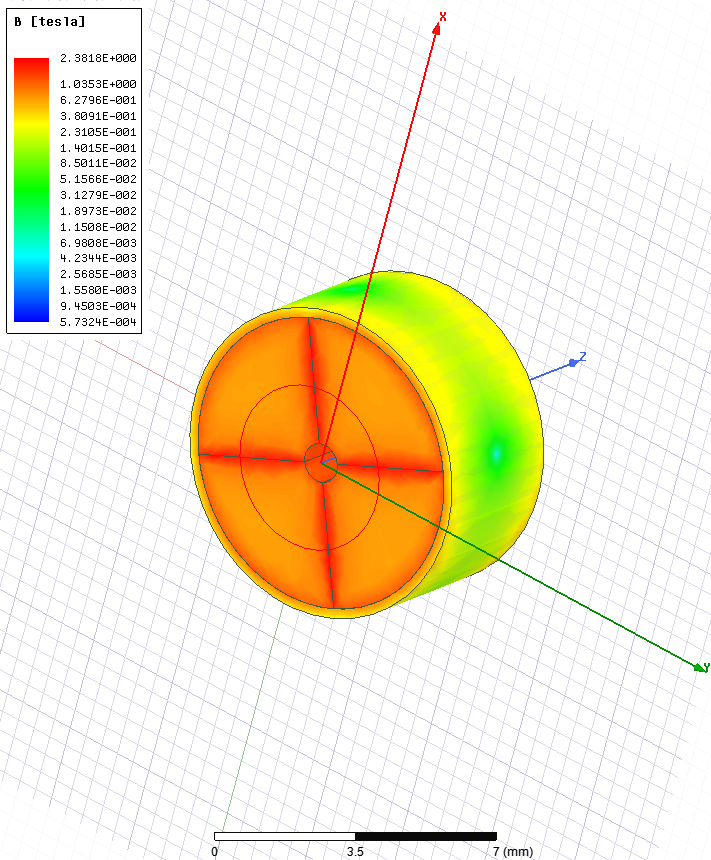
Task: Click the blue Z axis arrow tip
Action: (573, 360)
